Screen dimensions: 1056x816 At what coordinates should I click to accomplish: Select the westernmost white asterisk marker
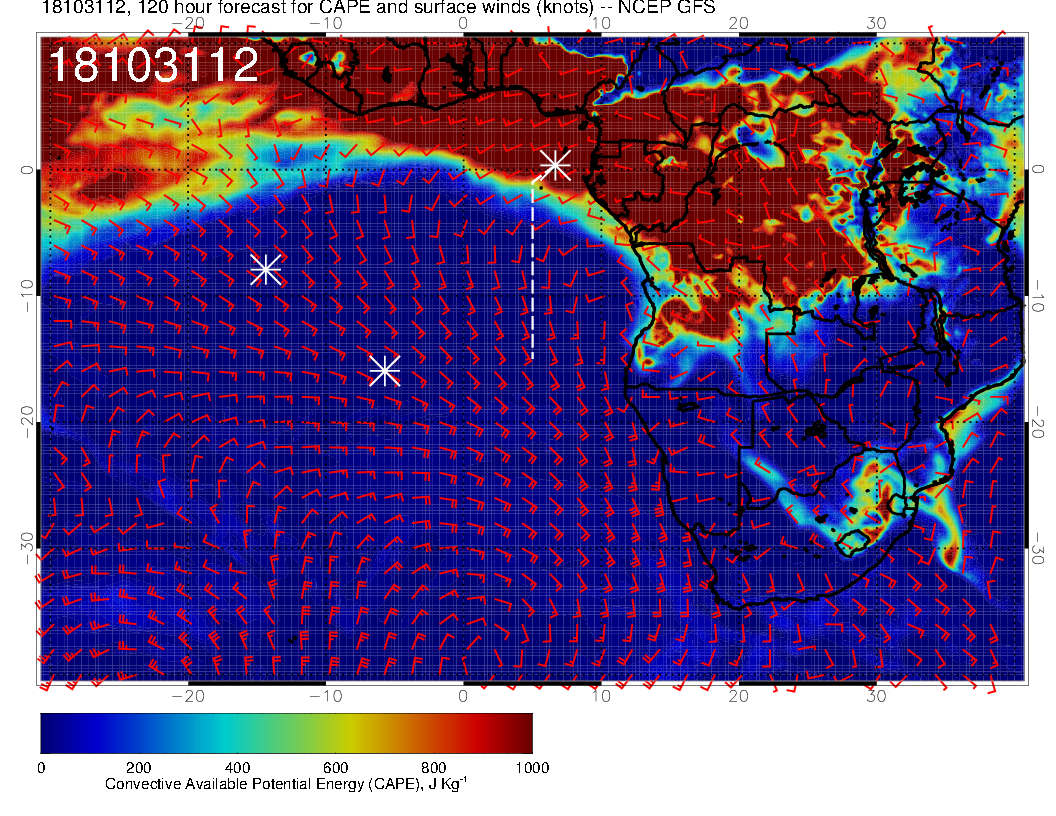coord(265,269)
